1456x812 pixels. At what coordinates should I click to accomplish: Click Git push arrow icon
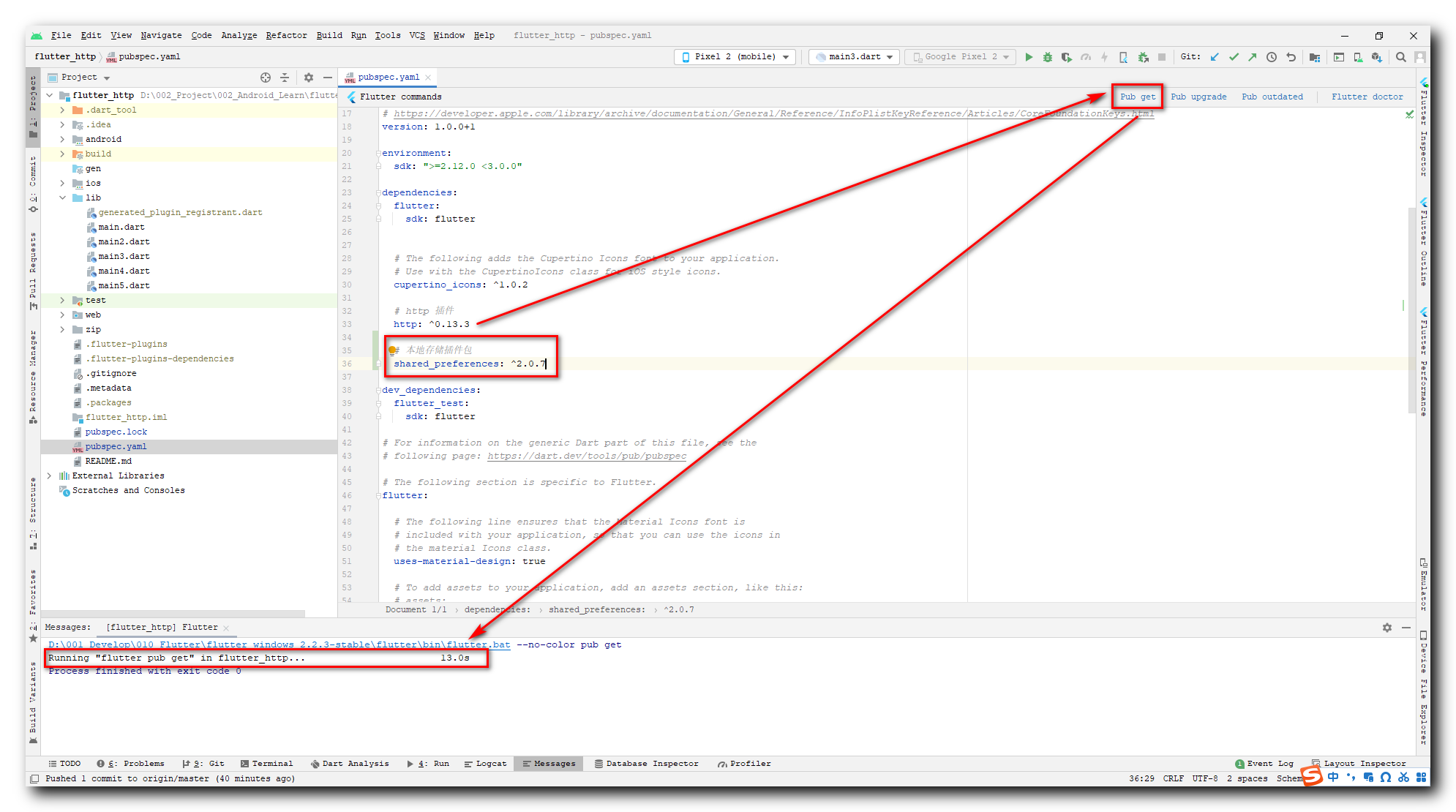click(1253, 57)
